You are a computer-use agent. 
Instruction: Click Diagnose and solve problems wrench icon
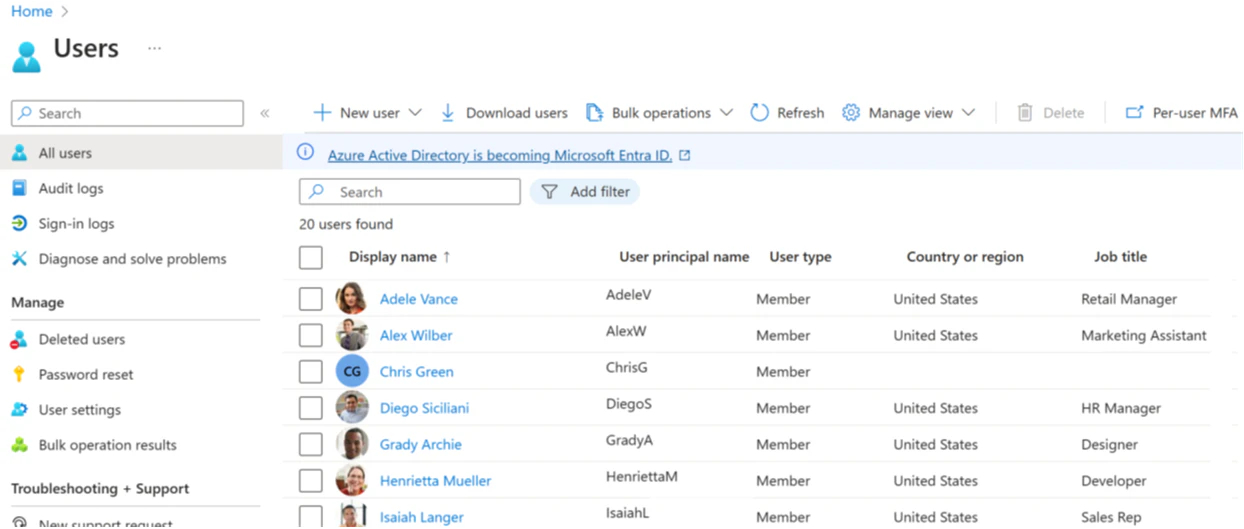click(19, 258)
